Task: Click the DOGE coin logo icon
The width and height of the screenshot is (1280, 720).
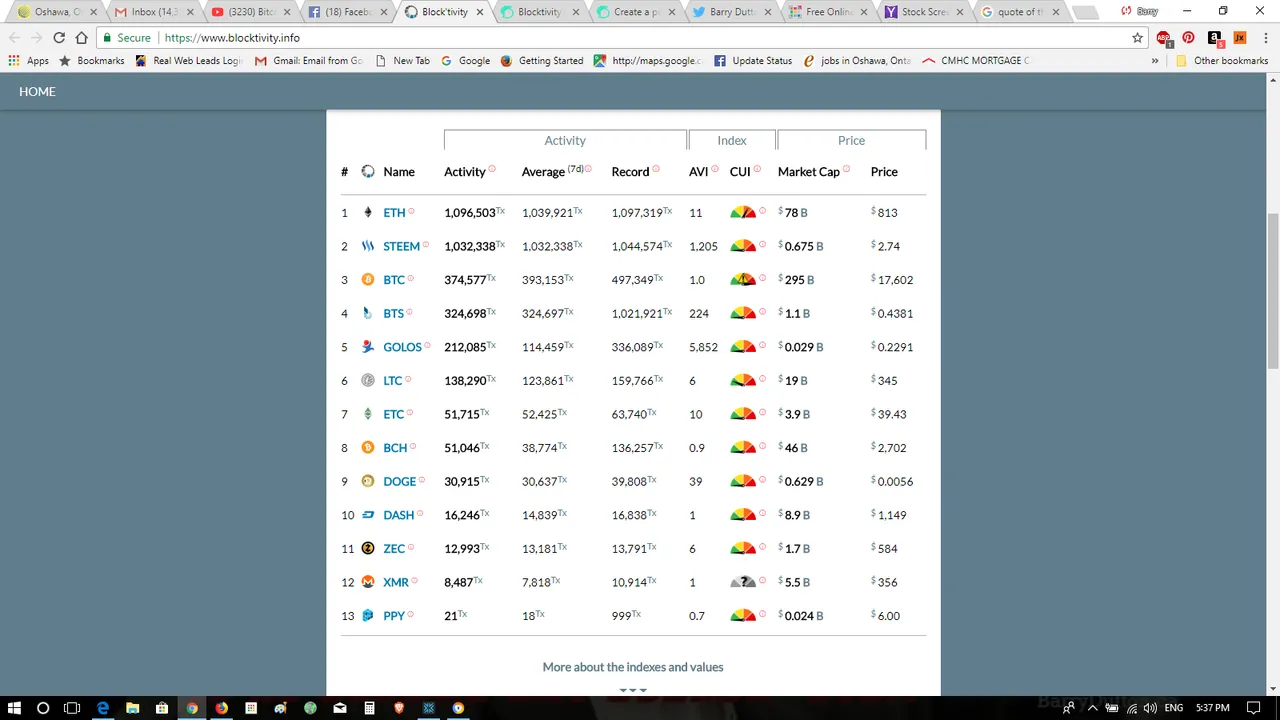Action: click(368, 481)
